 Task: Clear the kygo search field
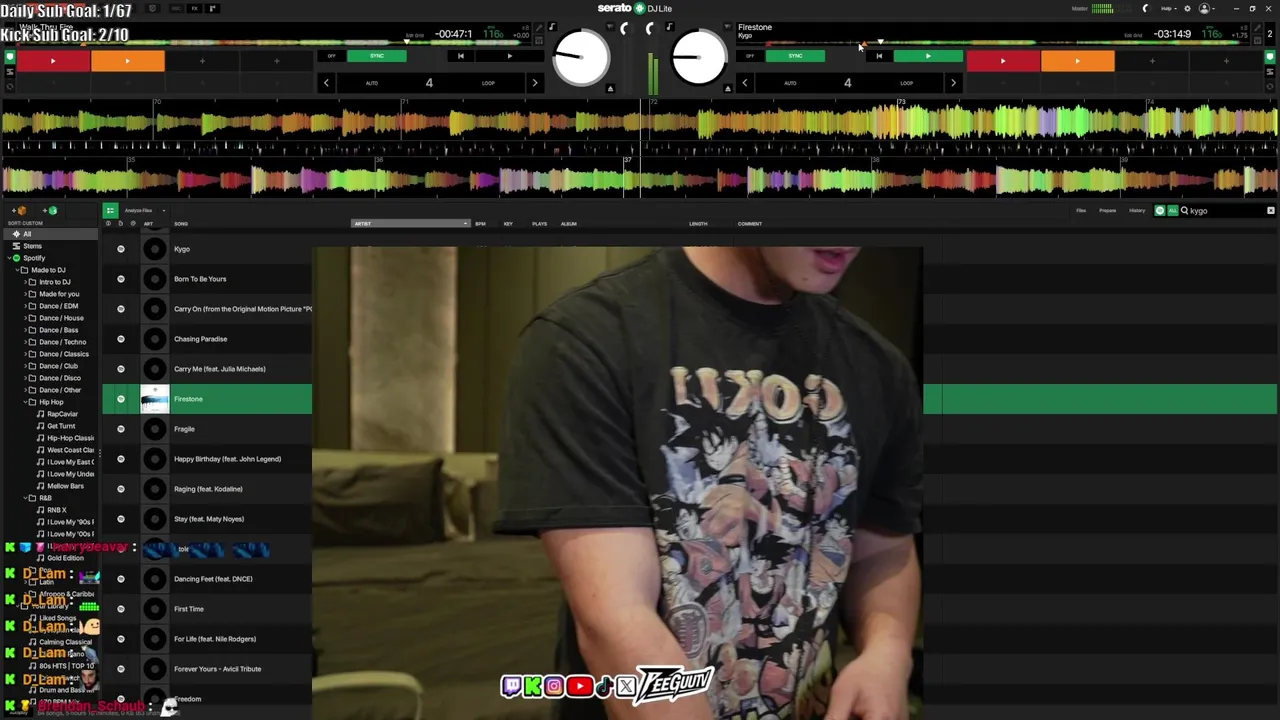coord(1271,211)
